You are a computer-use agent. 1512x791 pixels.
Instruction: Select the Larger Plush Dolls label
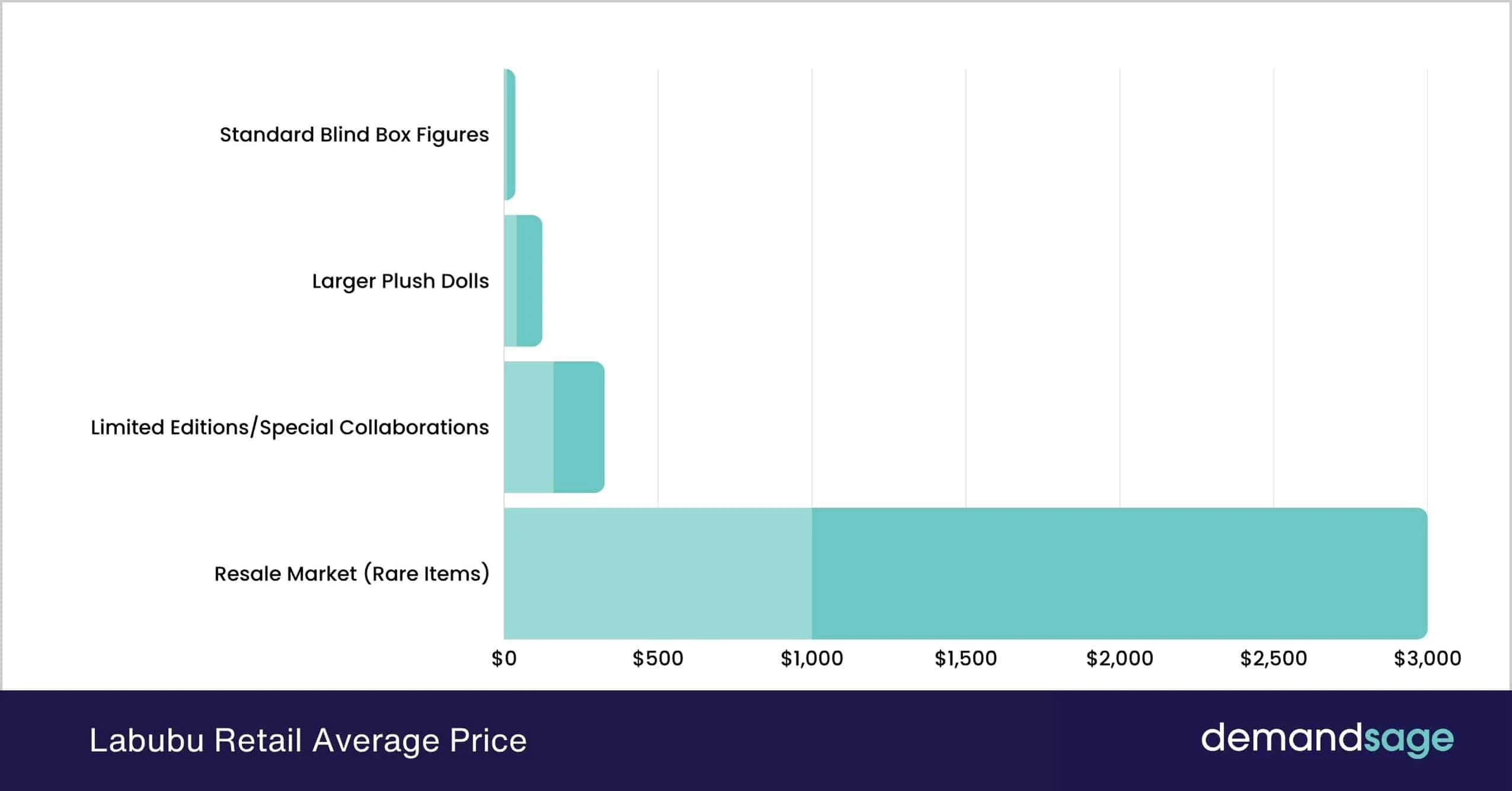(x=400, y=281)
